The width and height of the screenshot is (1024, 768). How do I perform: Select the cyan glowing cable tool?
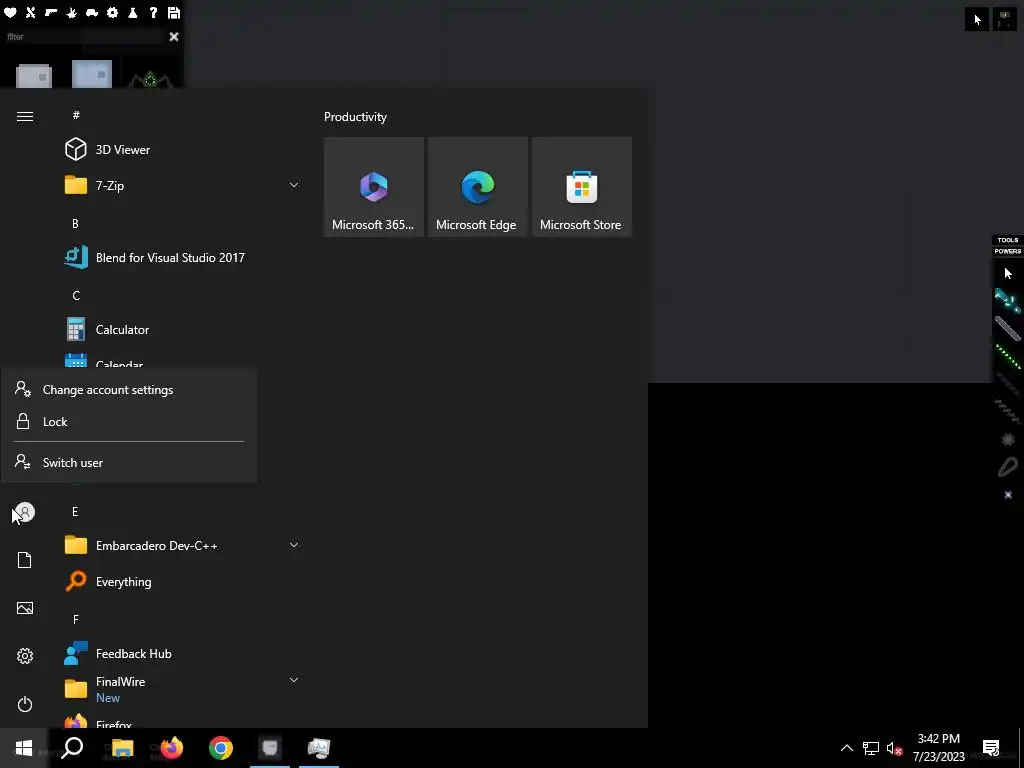[x=1007, y=301]
